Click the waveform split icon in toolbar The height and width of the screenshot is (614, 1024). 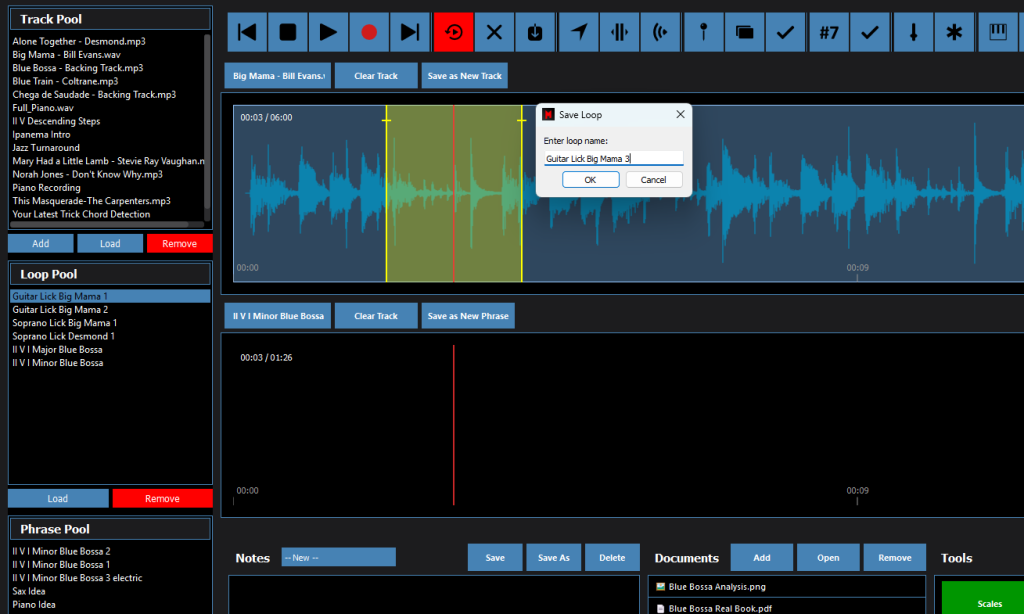(619, 32)
